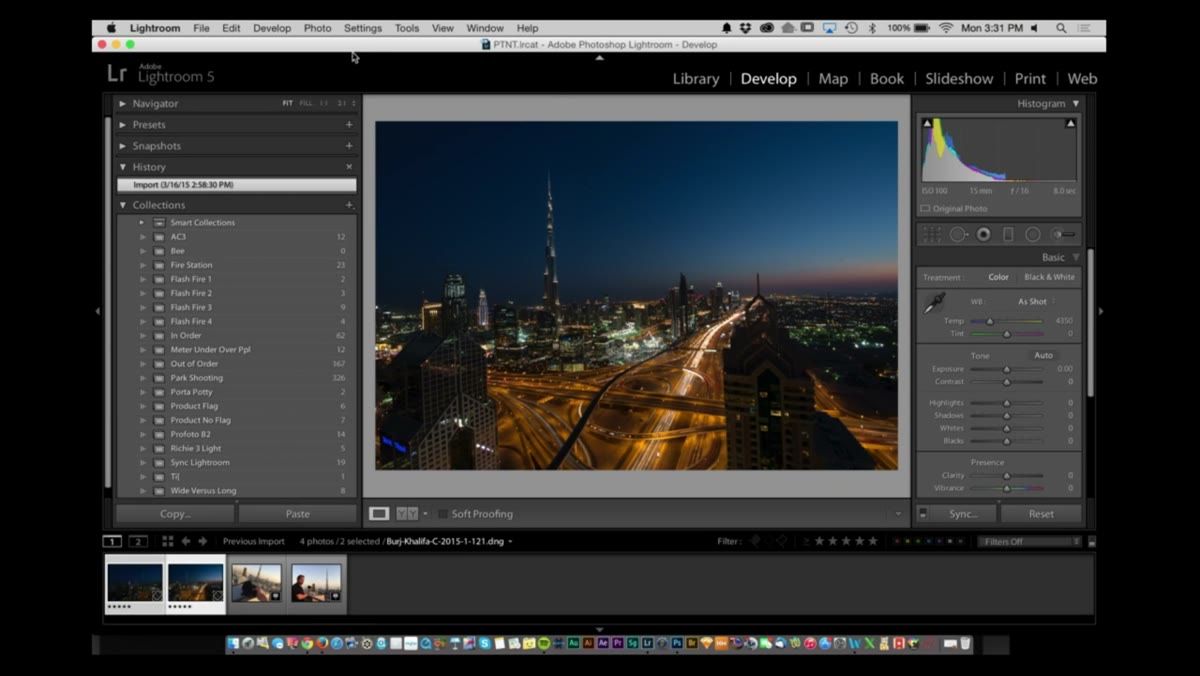Clear History with the X icon

tap(349, 167)
